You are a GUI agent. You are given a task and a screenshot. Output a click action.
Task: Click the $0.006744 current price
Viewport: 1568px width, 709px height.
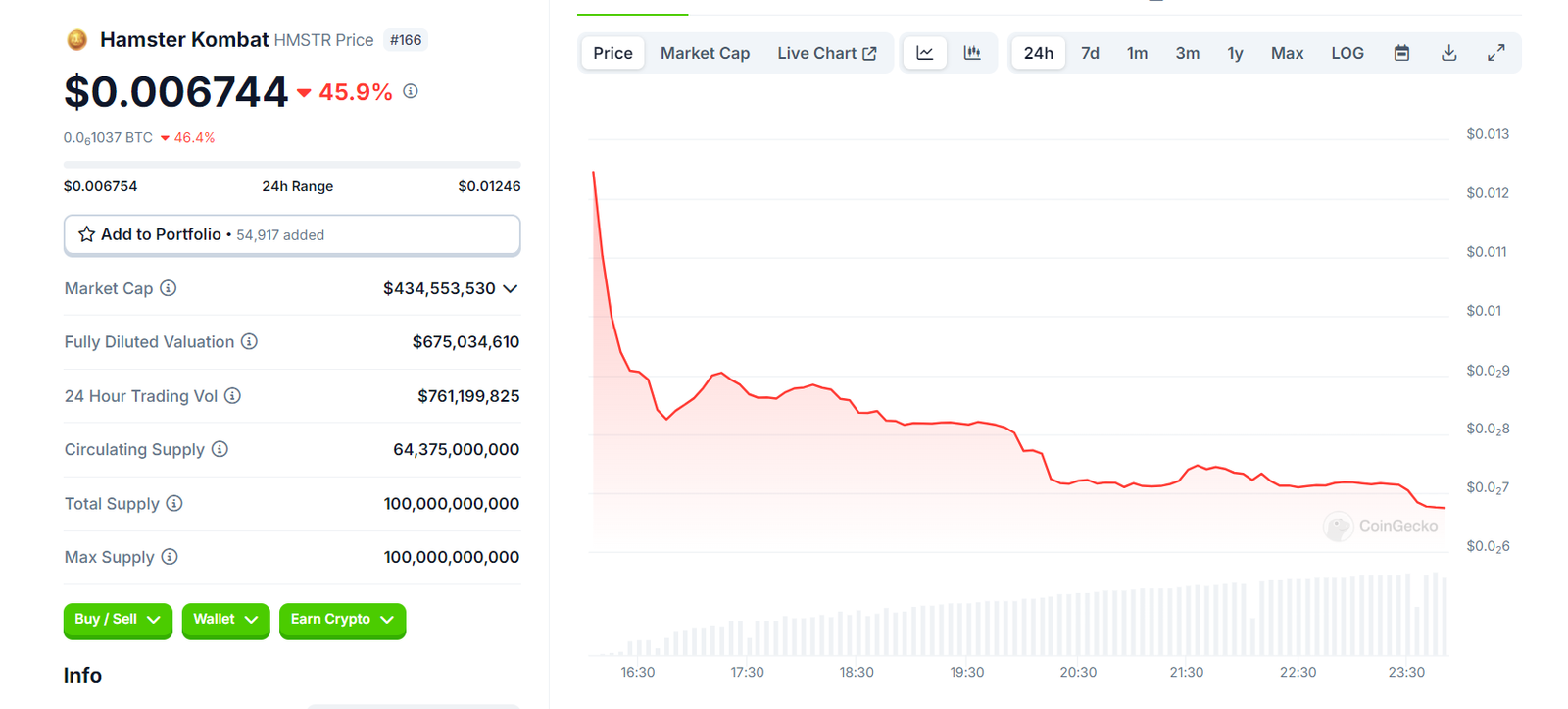coord(176,92)
